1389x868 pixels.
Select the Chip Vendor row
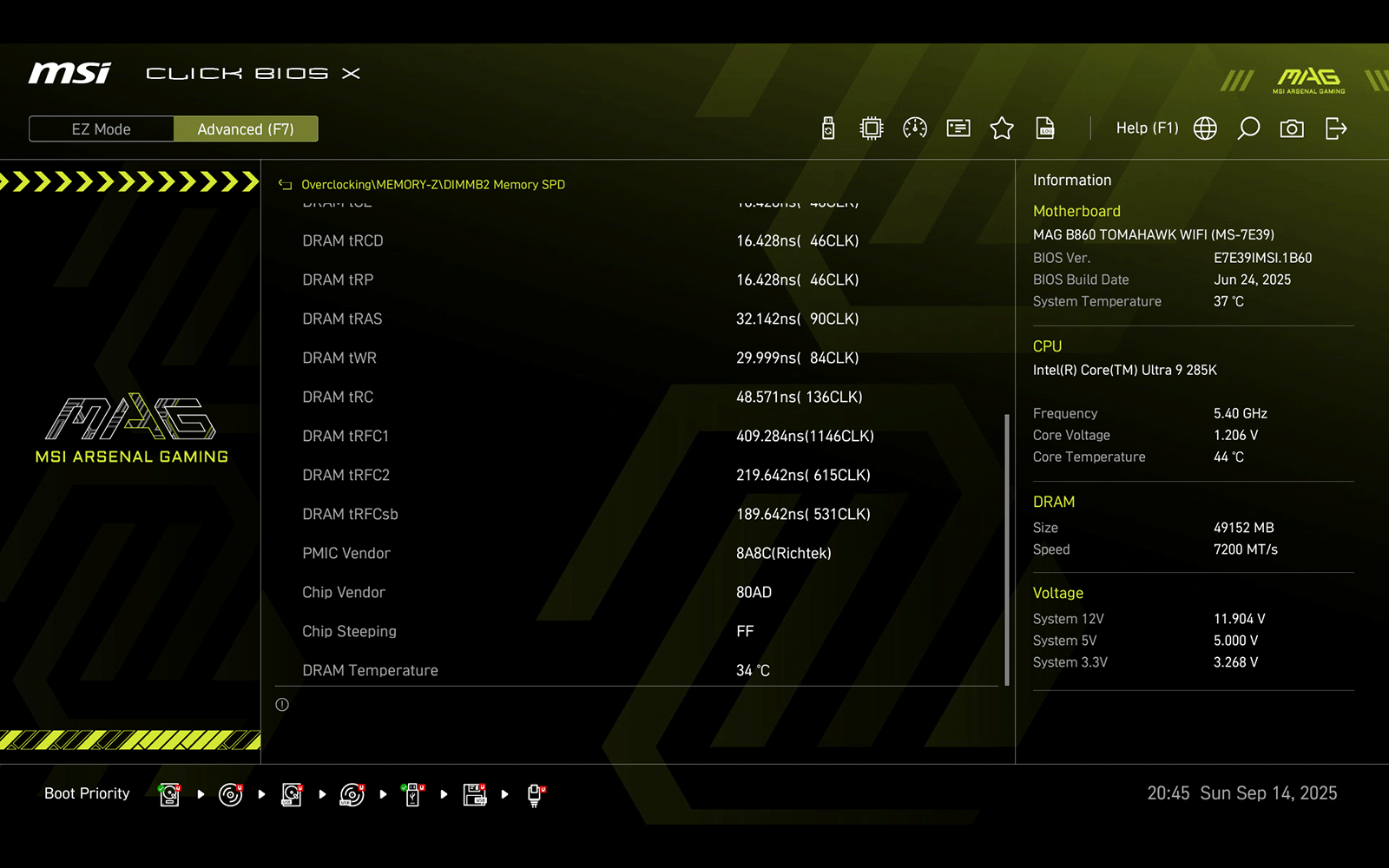click(x=638, y=592)
